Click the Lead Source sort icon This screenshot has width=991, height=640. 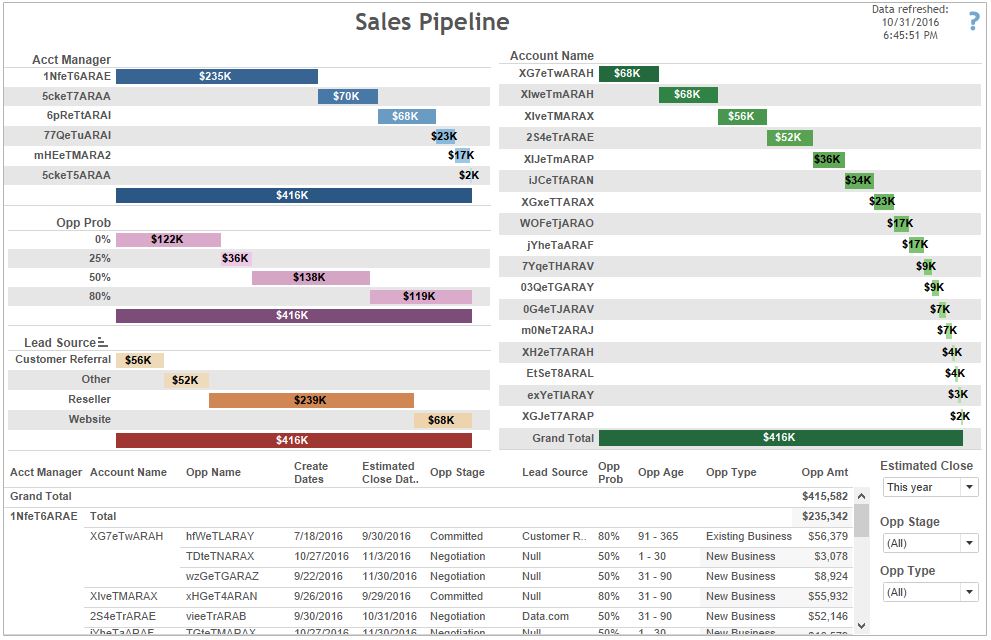[102, 342]
